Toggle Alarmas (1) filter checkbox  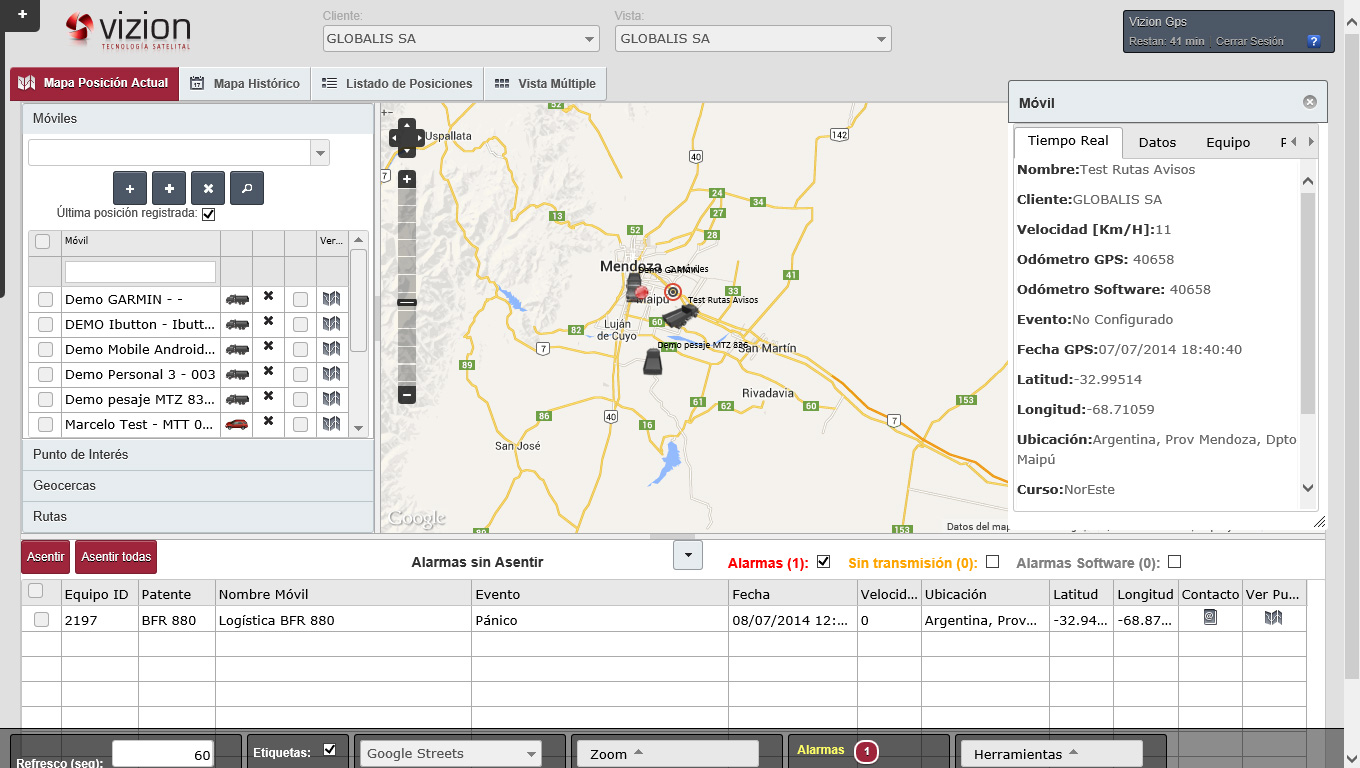(824, 562)
